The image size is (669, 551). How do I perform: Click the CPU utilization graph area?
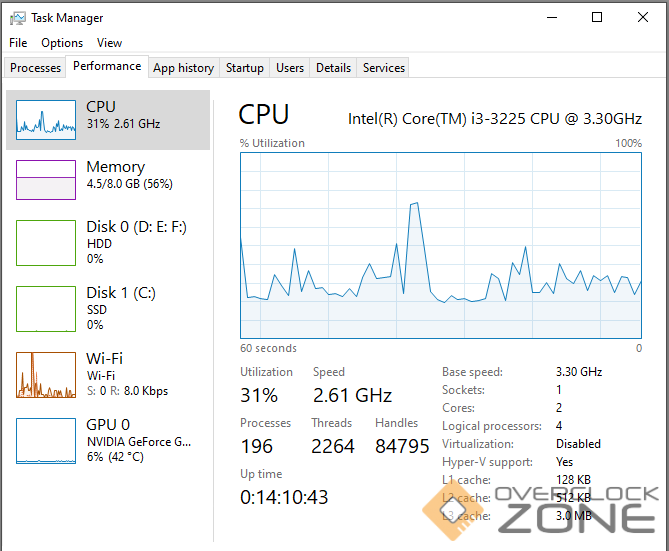click(441, 245)
